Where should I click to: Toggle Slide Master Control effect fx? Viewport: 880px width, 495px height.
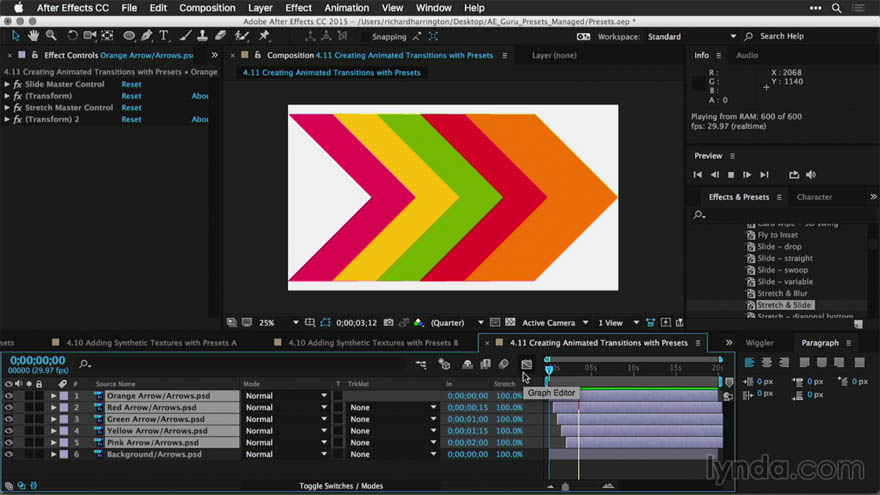point(17,84)
